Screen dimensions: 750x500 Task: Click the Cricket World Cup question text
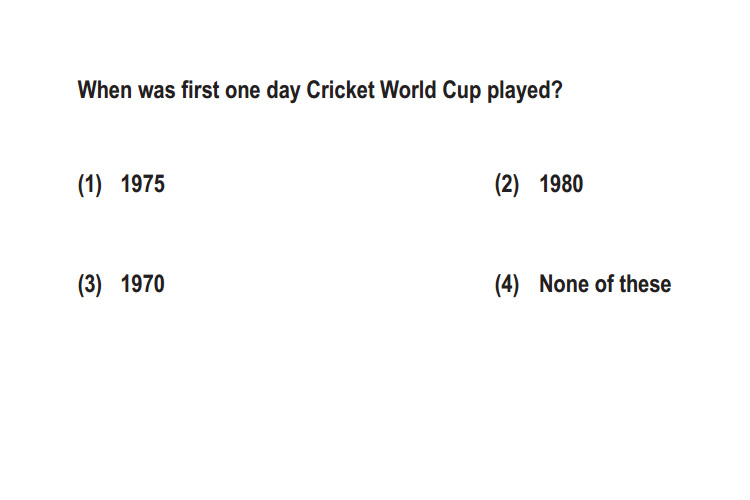320,90
